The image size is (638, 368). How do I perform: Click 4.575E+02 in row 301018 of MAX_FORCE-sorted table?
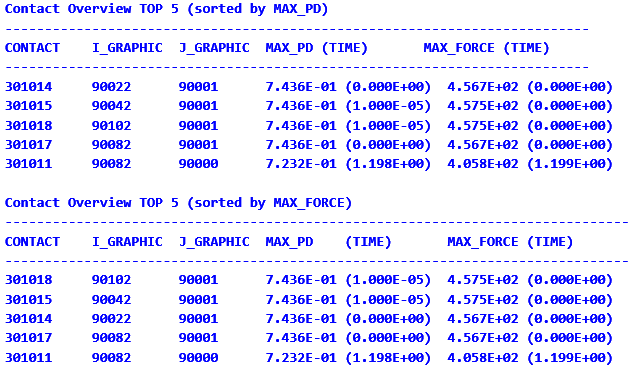pos(483,280)
